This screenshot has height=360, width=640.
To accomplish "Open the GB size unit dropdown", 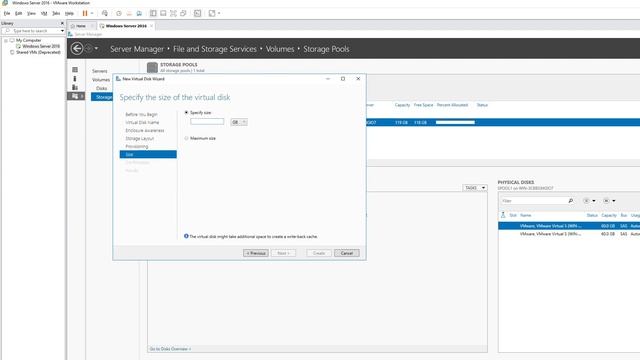I will pyautogui.click(x=239, y=122).
